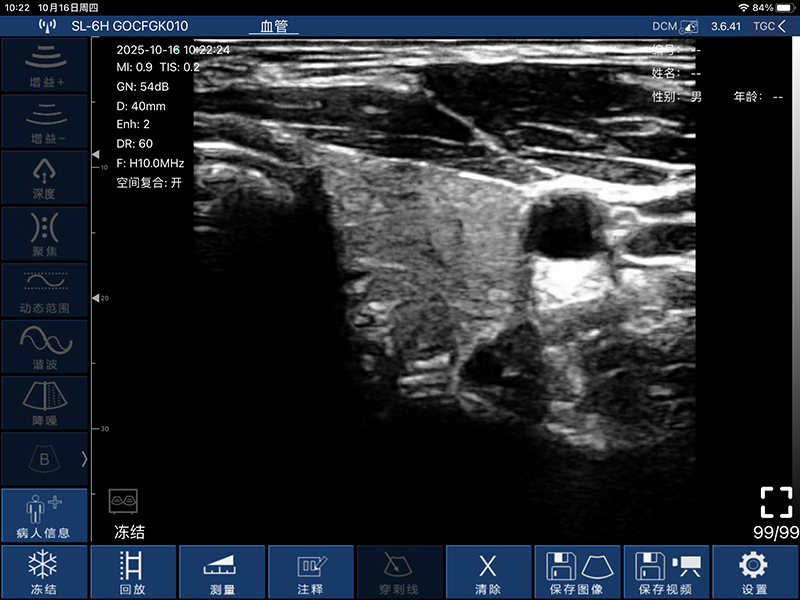Toggle the dual-image icon above 冻结 label

123,501
